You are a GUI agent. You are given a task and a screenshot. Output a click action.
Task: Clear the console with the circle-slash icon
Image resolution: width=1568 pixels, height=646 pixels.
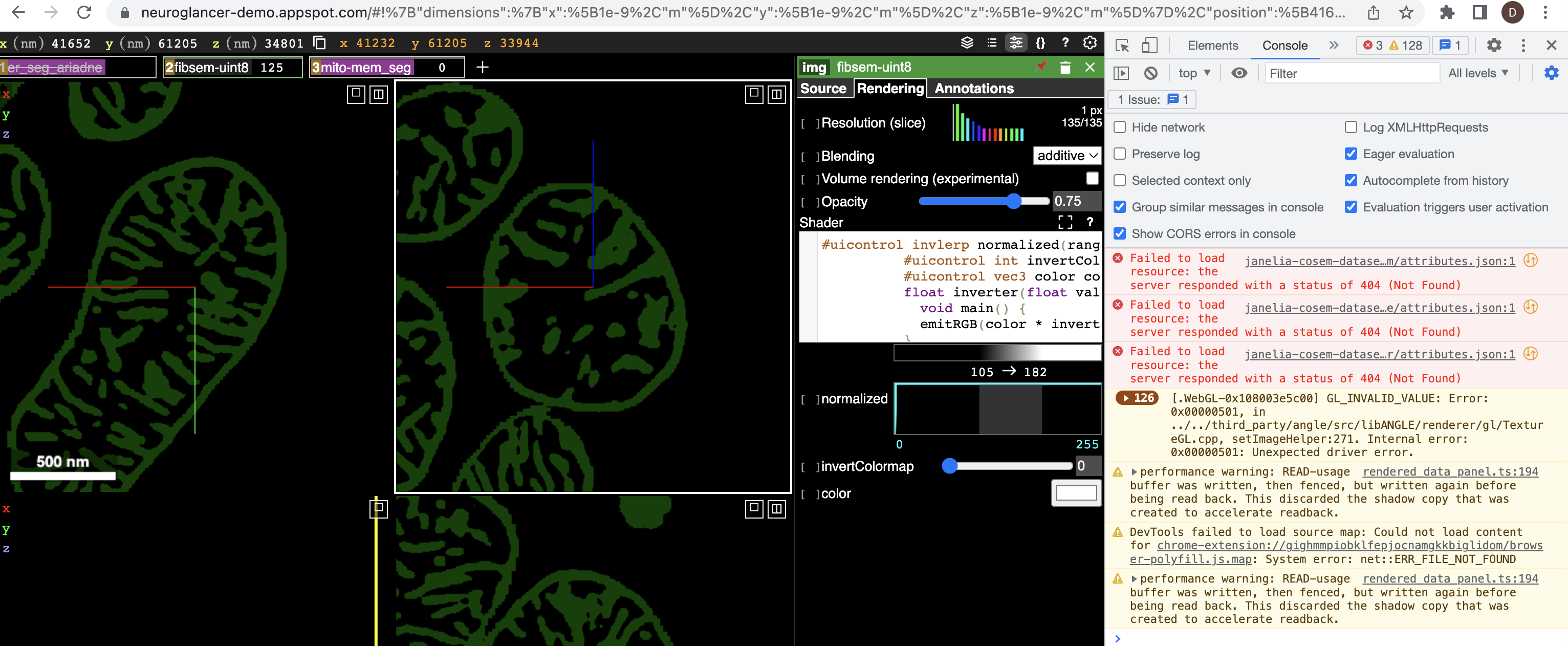click(1150, 73)
